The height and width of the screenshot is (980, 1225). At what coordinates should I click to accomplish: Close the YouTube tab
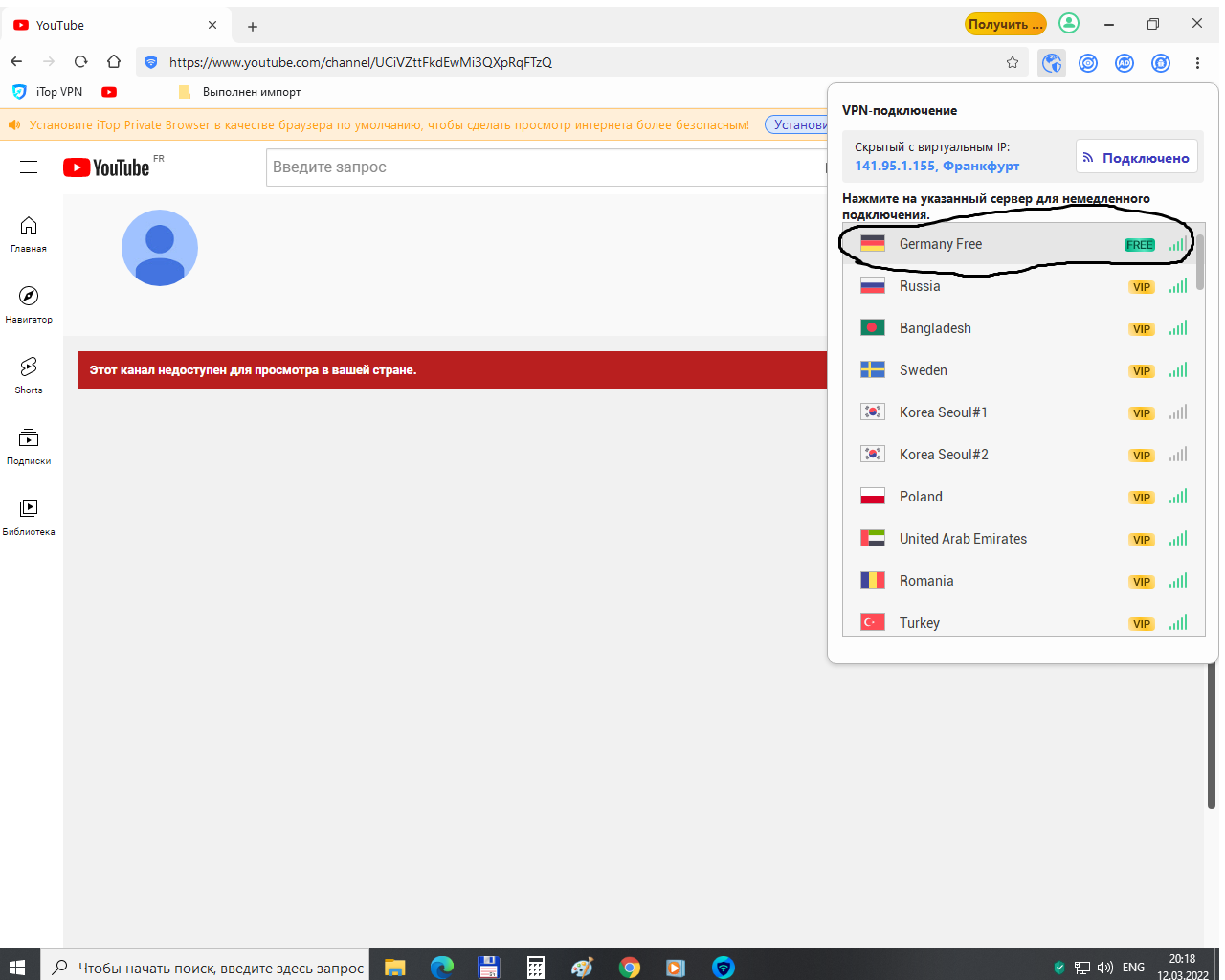coord(212,25)
